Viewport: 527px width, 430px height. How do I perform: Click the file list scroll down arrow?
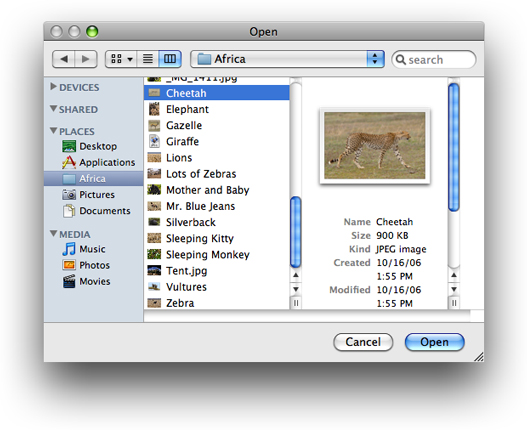295,289
